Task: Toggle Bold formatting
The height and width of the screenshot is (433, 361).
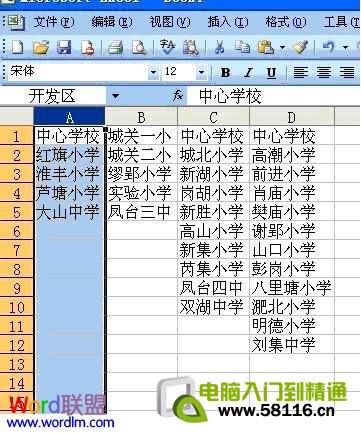Action: coord(225,72)
